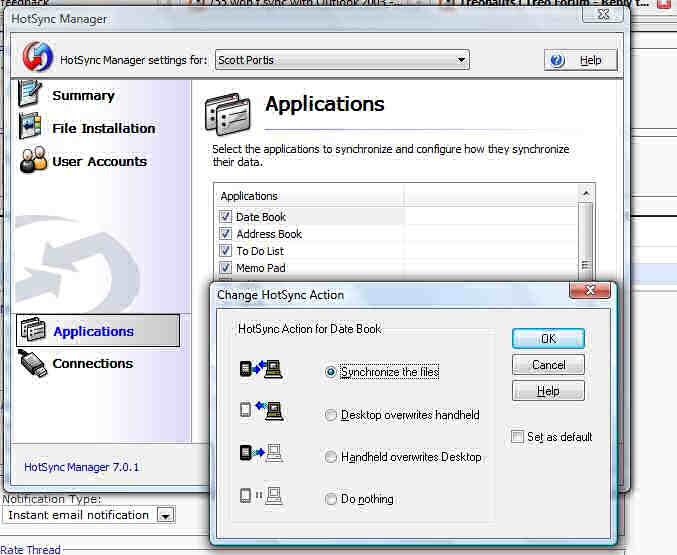The width and height of the screenshot is (677, 555).
Task: Click the Connections USB cable icon
Action: [33, 363]
